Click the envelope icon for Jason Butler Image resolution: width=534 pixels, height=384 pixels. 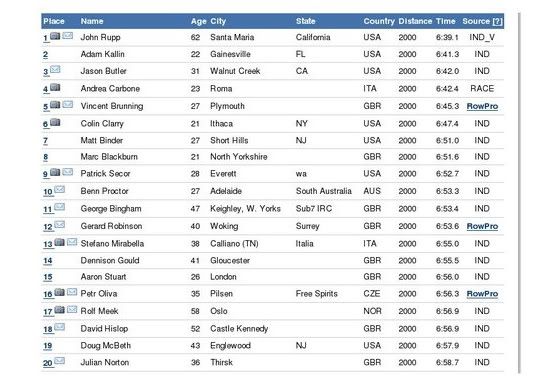pos(55,69)
